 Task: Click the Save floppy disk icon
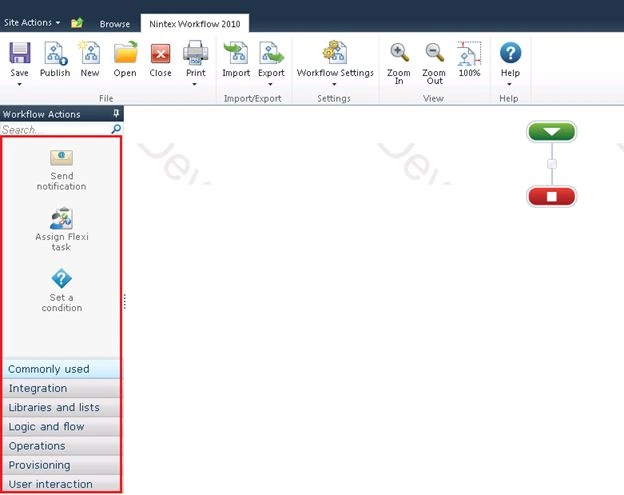coord(20,53)
